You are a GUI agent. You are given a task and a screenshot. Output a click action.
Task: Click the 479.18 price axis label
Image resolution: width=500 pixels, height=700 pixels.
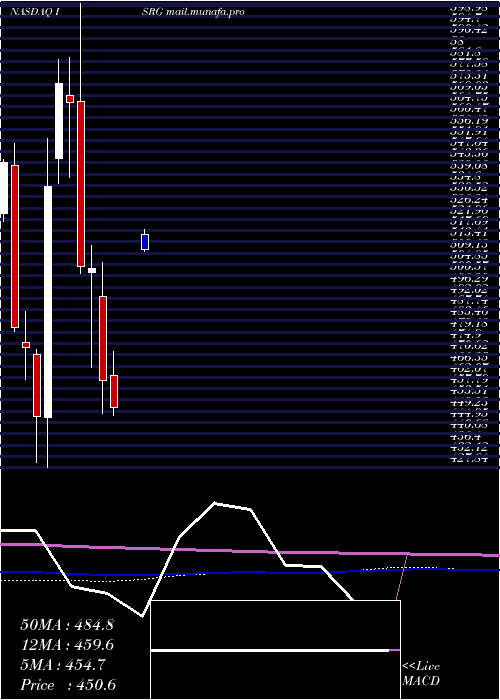click(x=469, y=324)
